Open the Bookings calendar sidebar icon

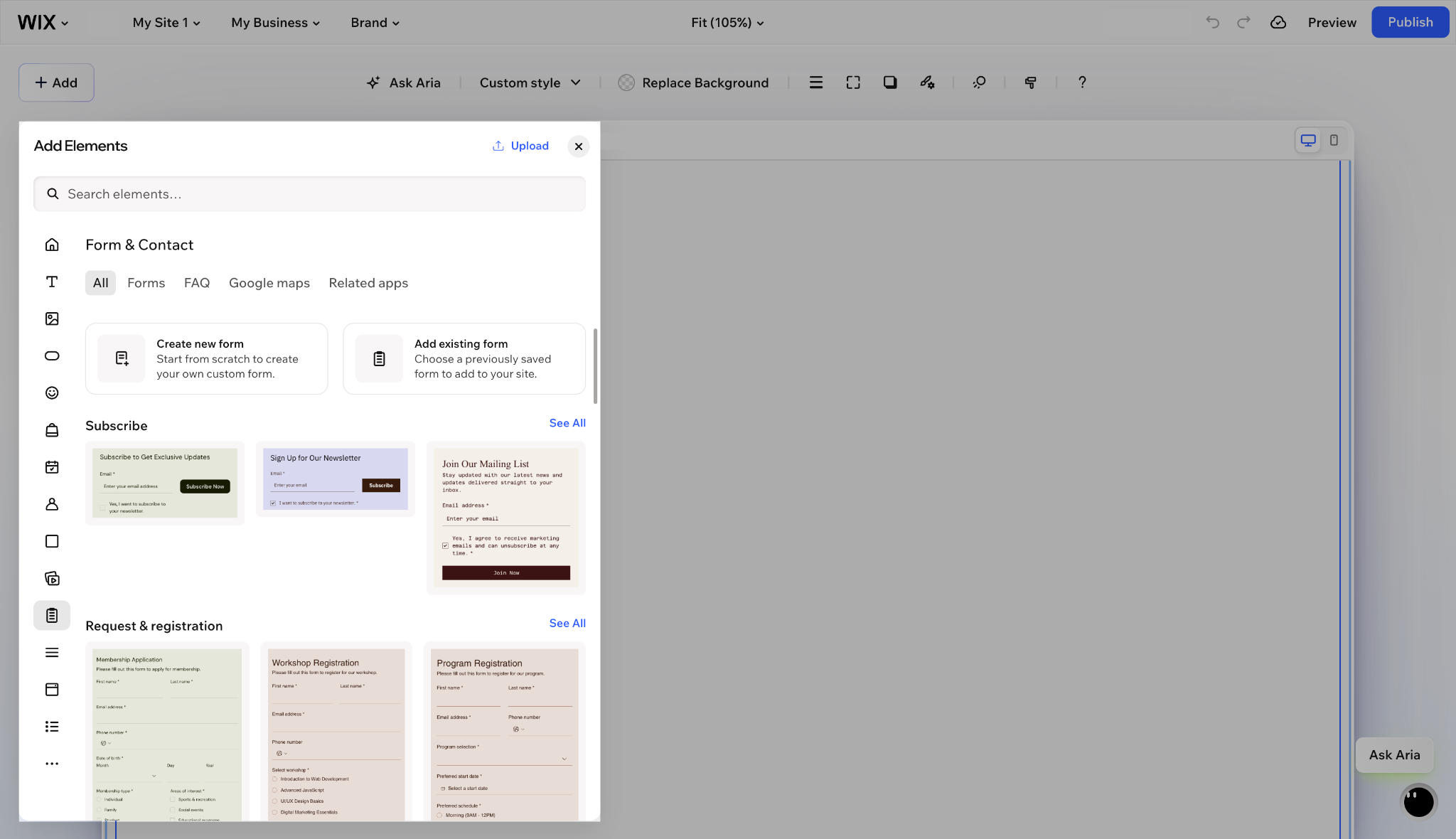click(x=52, y=467)
